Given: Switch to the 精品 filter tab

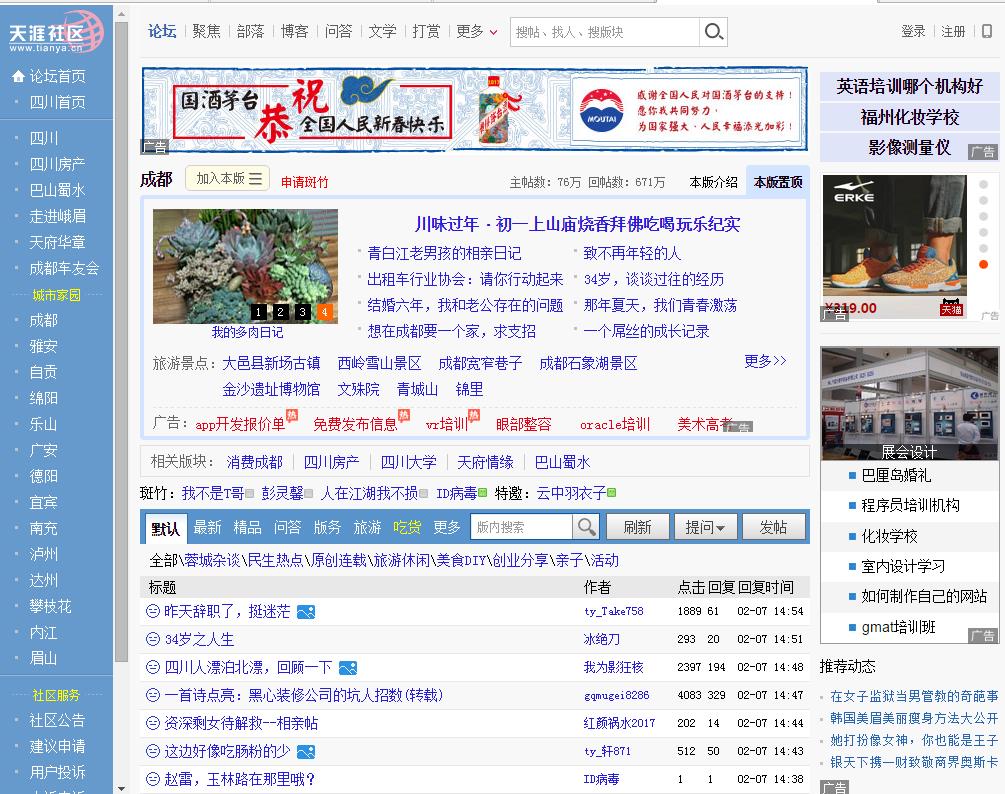Looking at the screenshot, I should pos(247,527).
